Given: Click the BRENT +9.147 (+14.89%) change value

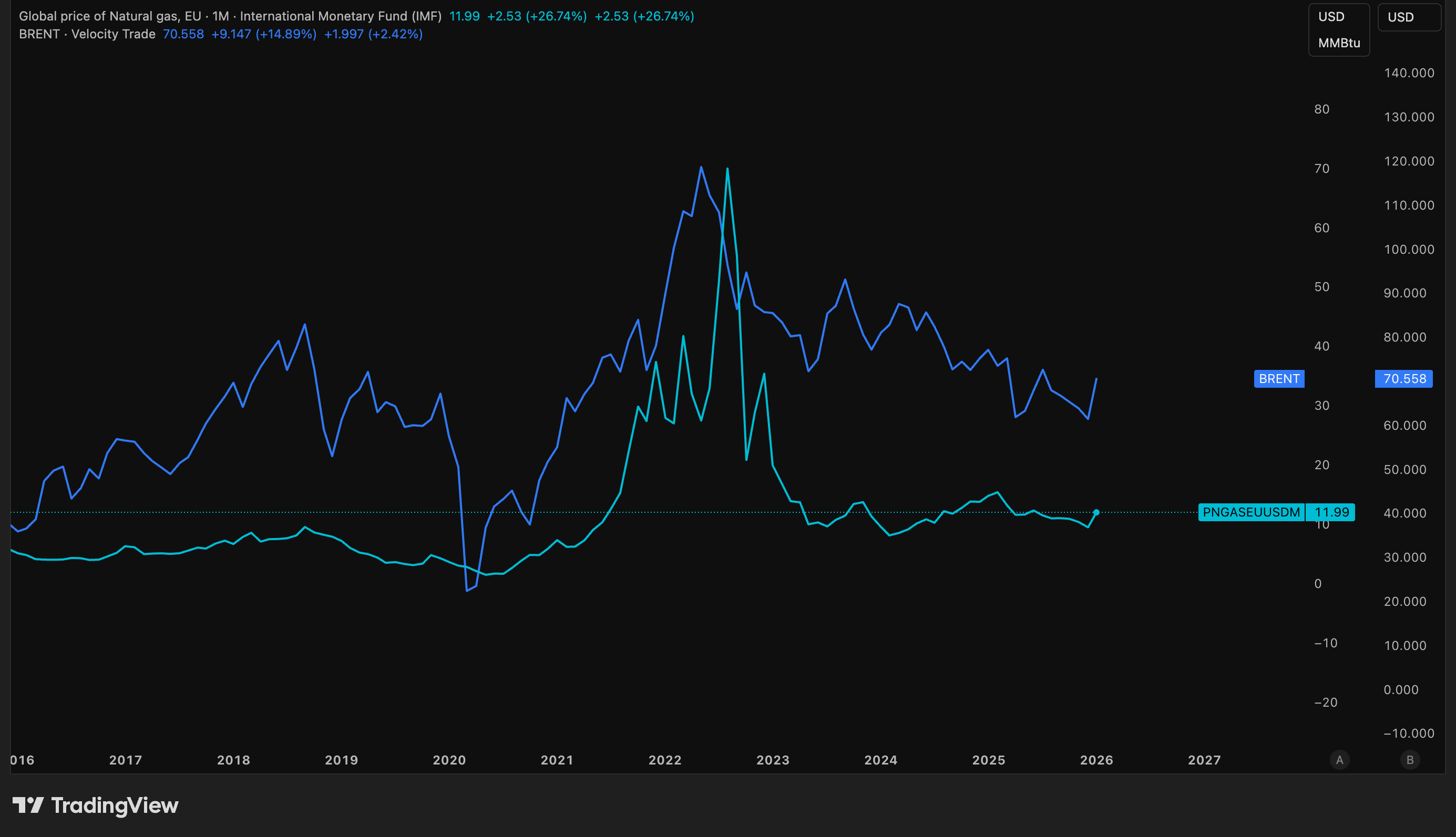Looking at the screenshot, I should coord(263,34).
